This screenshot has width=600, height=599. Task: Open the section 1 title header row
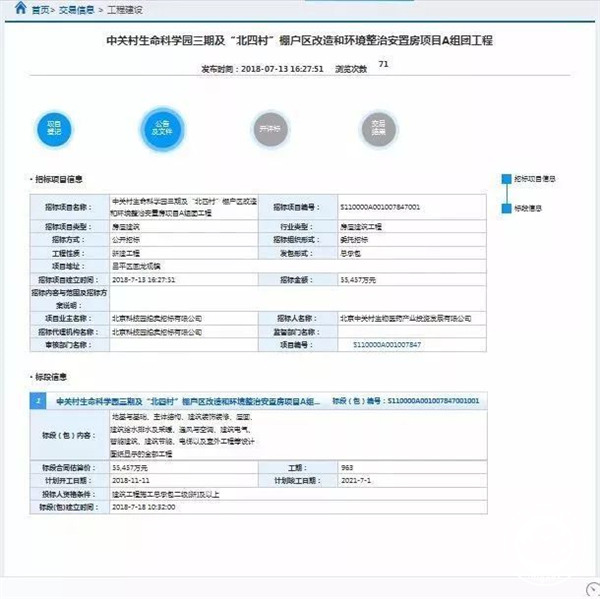click(x=258, y=401)
